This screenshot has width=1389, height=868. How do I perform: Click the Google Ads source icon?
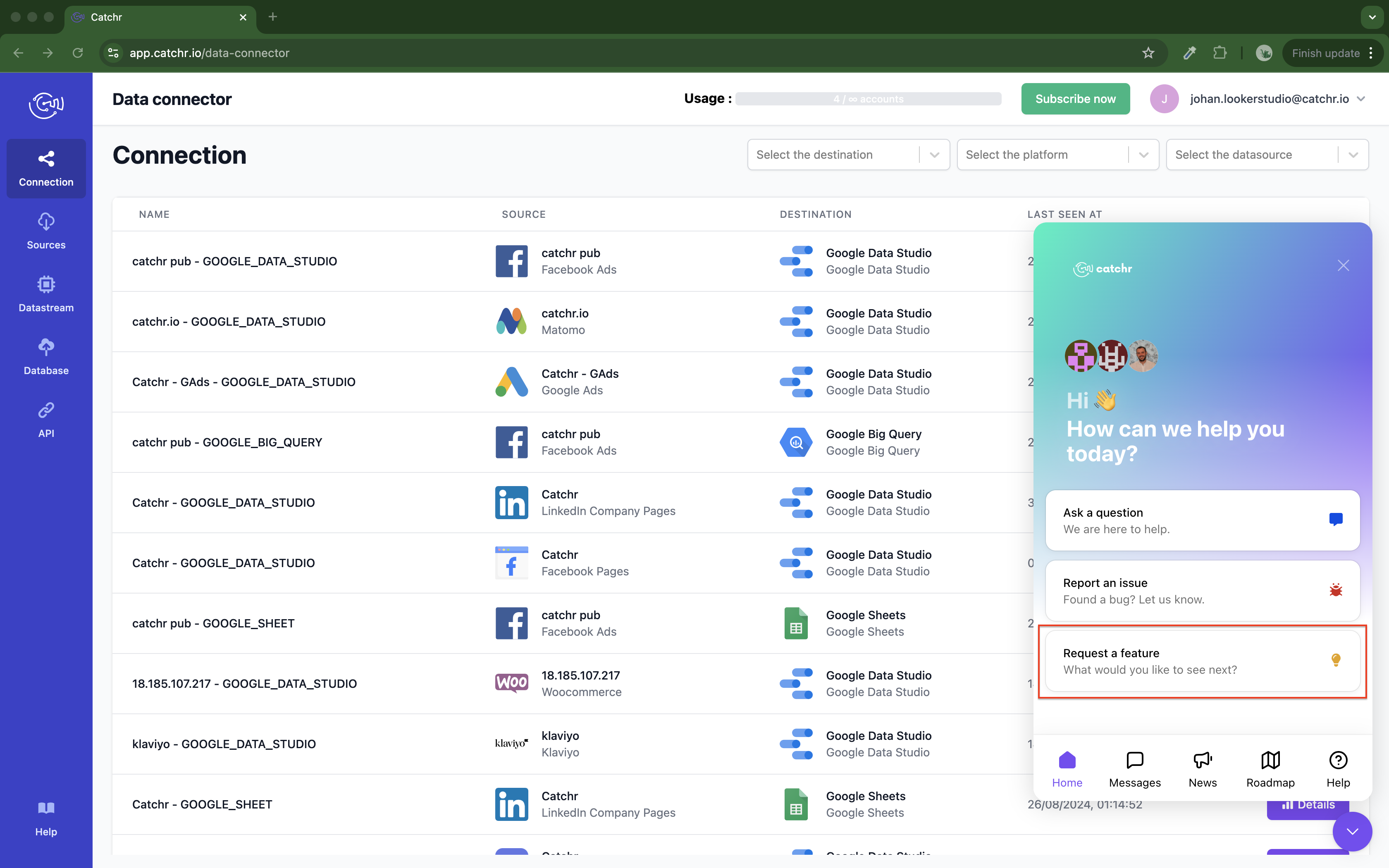point(511,382)
